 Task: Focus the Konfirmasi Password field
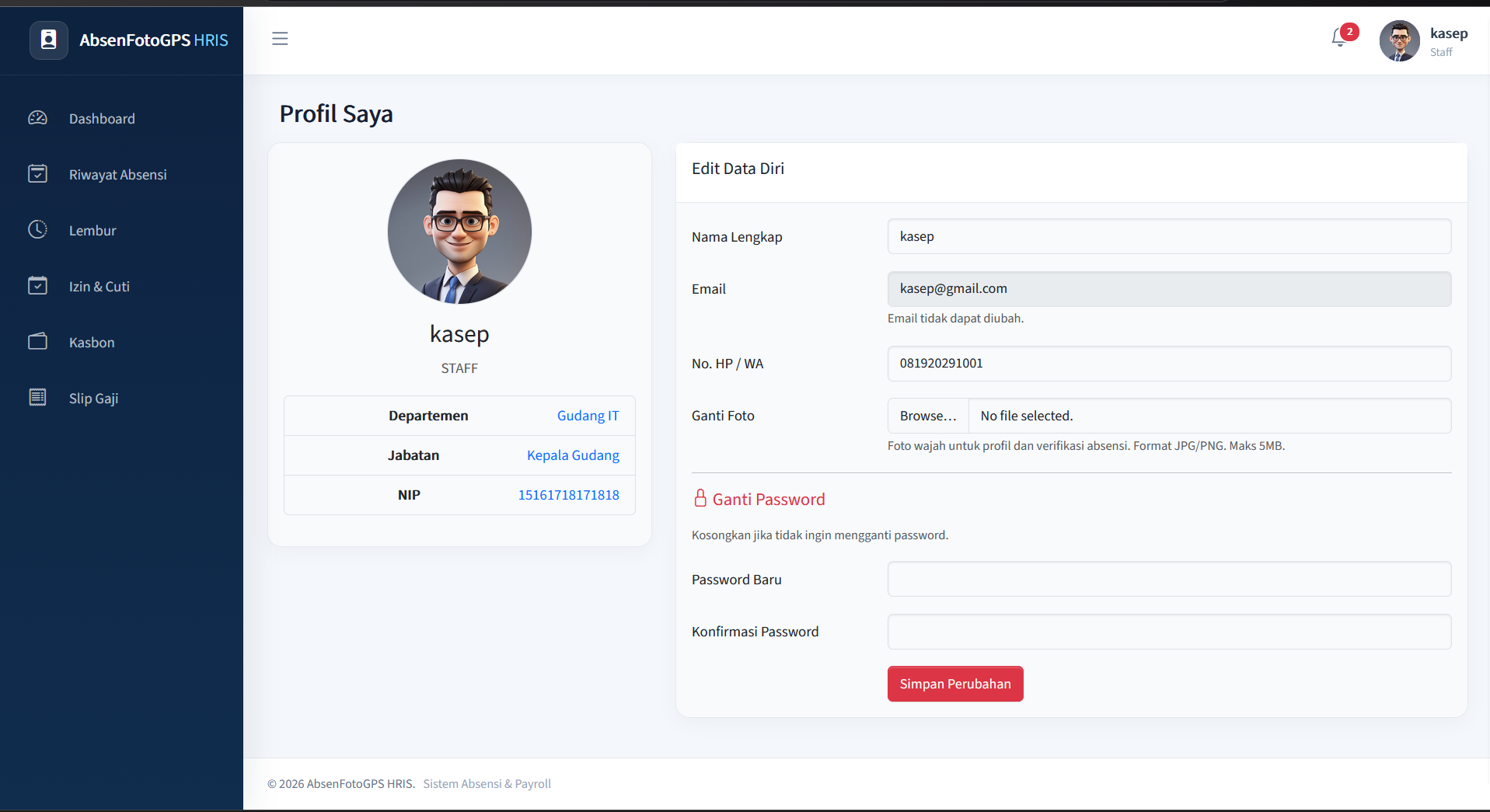coord(1169,632)
